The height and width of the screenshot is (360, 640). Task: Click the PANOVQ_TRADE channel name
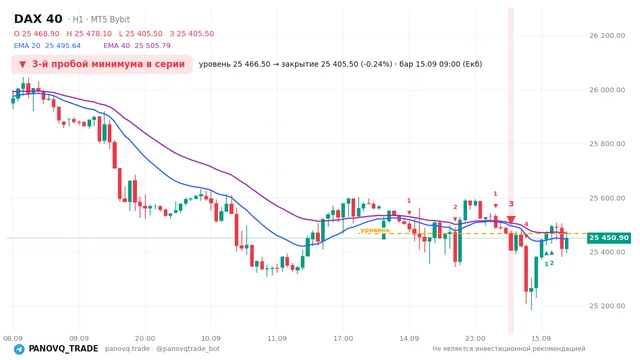(63, 349)
